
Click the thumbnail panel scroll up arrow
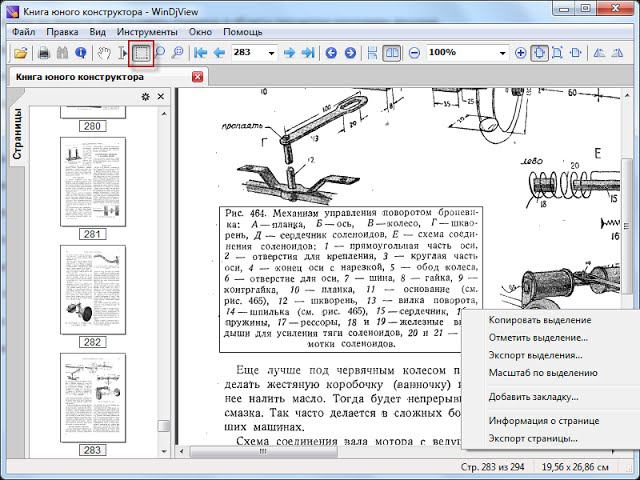pyautogui.click(x=164, y=114)
